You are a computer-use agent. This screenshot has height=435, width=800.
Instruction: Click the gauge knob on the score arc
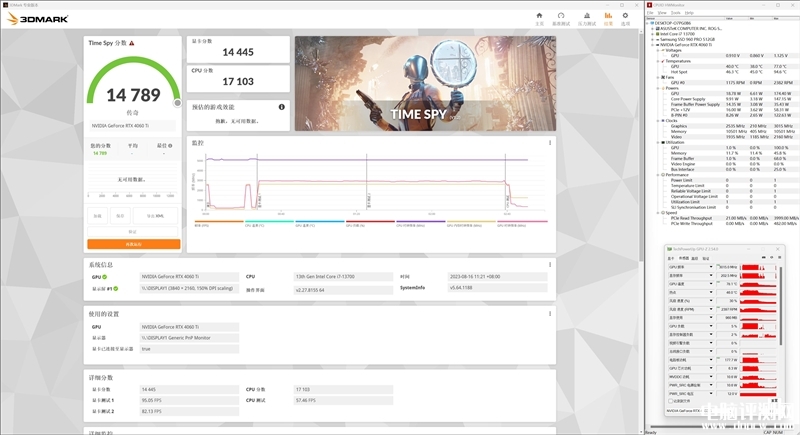(x=177, y=103)
